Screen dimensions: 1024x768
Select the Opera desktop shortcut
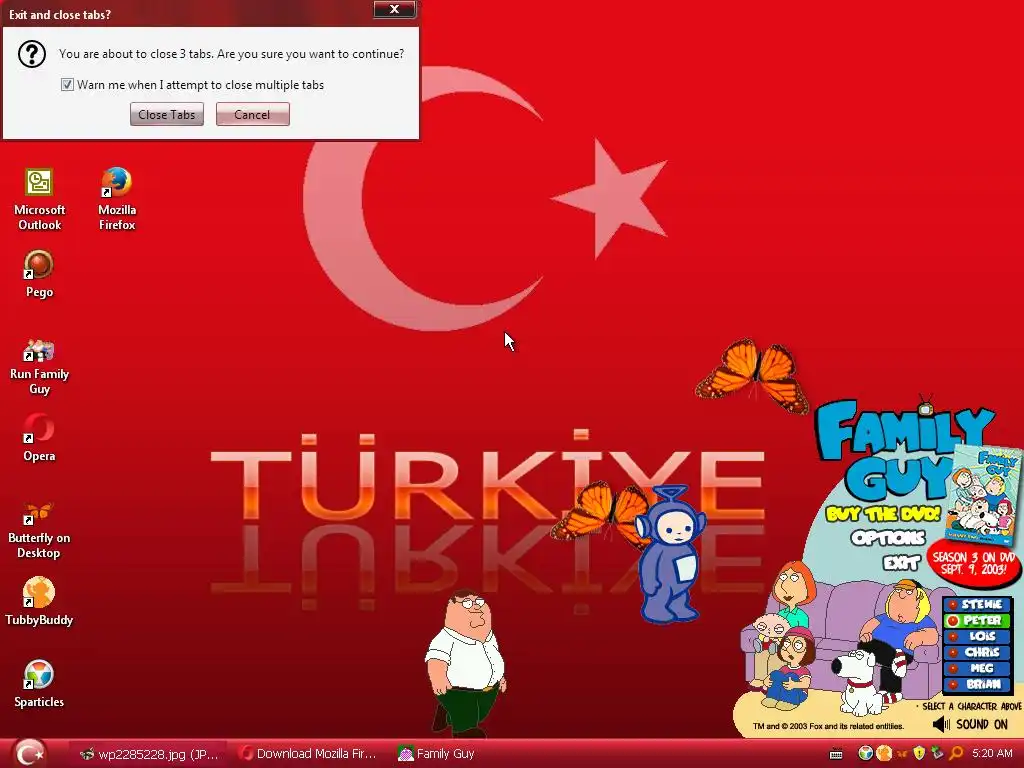click(39, 438)
